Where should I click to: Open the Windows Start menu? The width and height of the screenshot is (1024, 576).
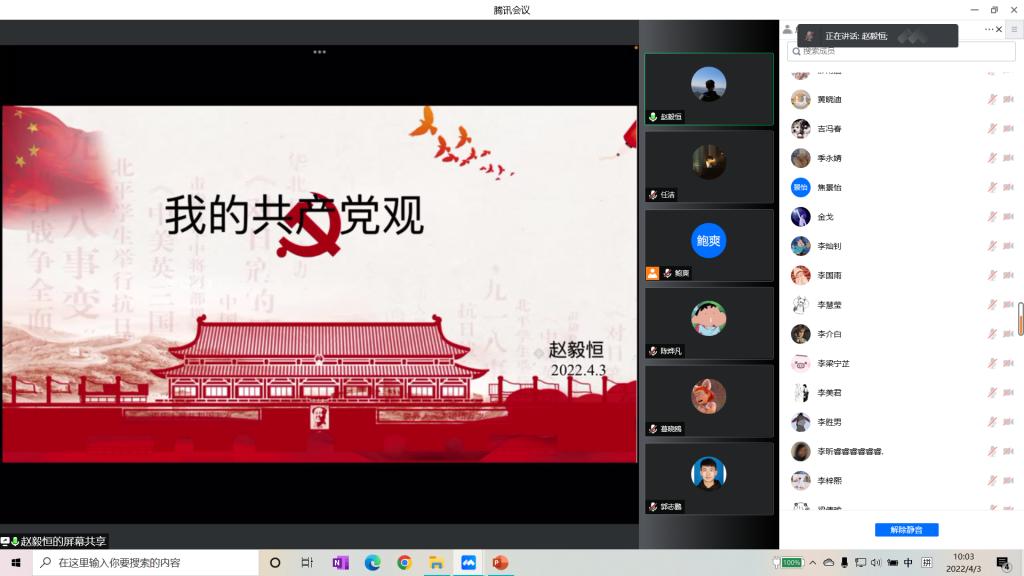pyautogui.click(x=16, y=562)
